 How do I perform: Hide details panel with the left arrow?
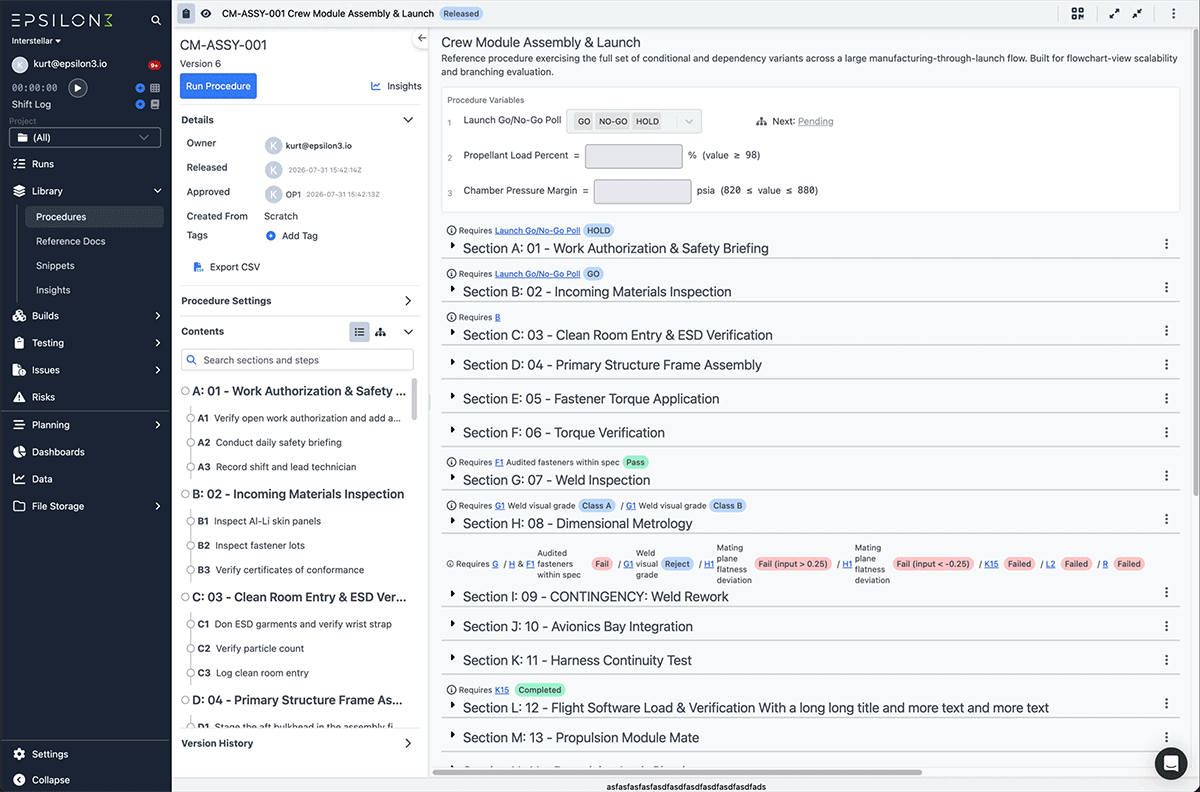tap(421, 38)
